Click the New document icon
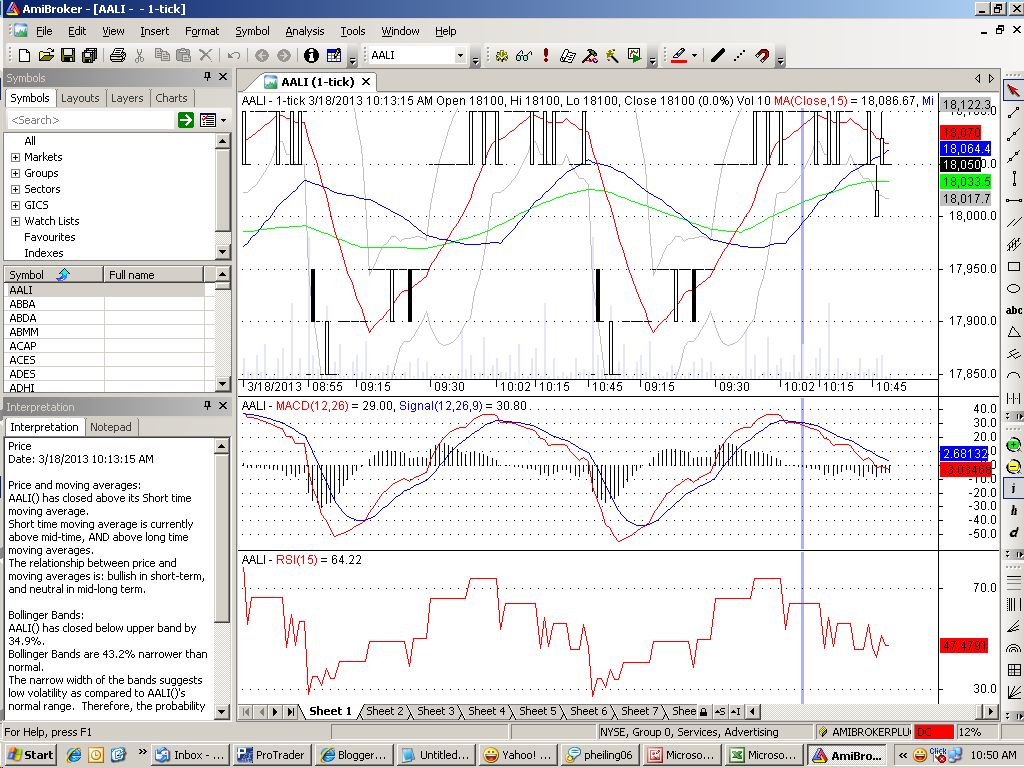1024x768 pixels. (24, 56)
